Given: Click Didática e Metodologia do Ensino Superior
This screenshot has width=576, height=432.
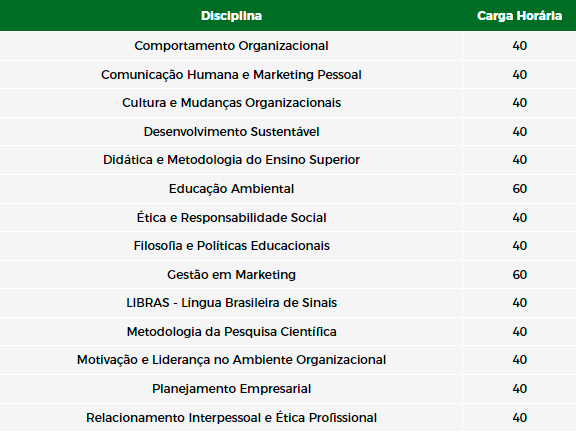Looking at the screenshot, I should click(x=231, y=160).
